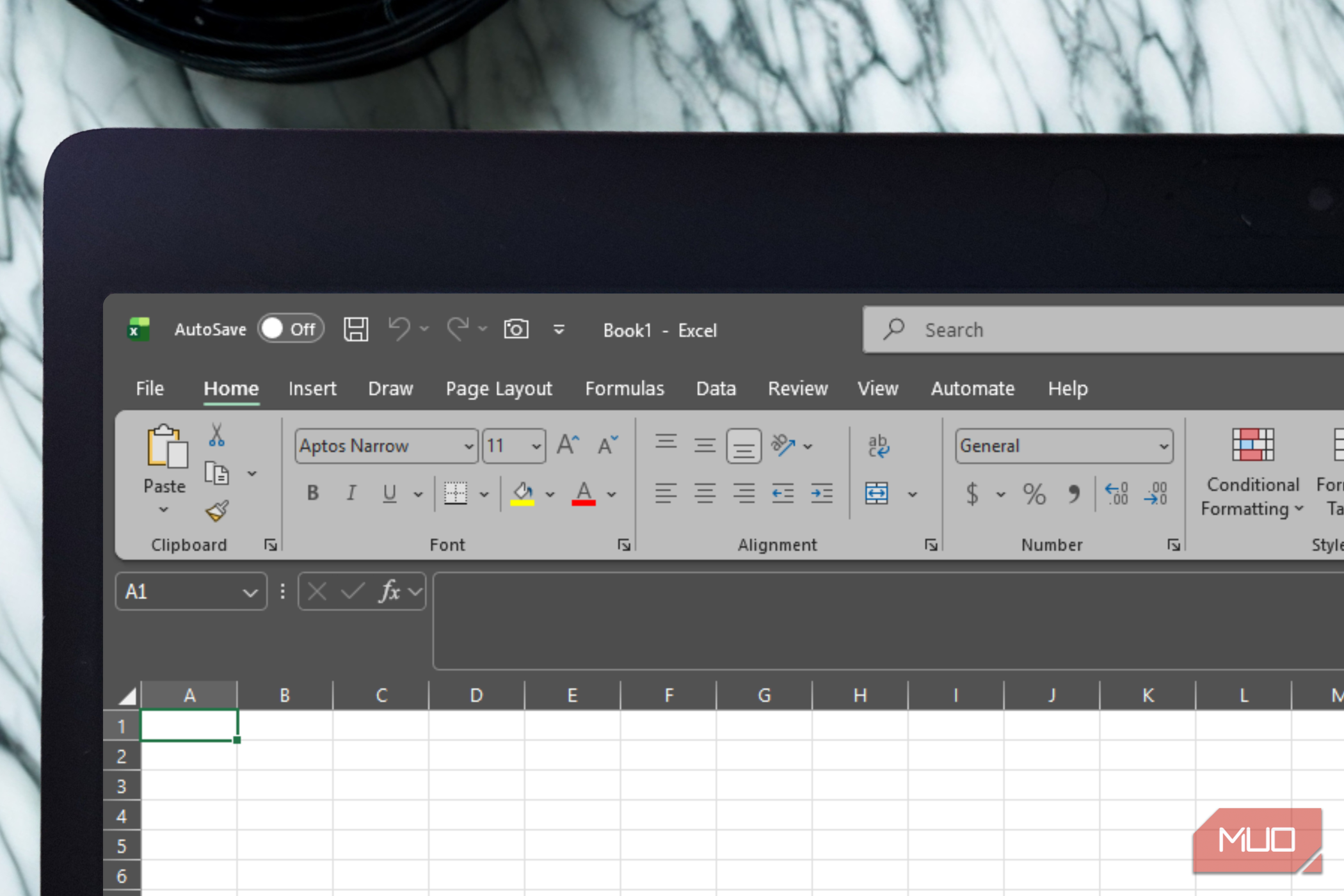Click the Copy icon
This screenshot has height=896, width=1344.
click(x=217, y=474)
